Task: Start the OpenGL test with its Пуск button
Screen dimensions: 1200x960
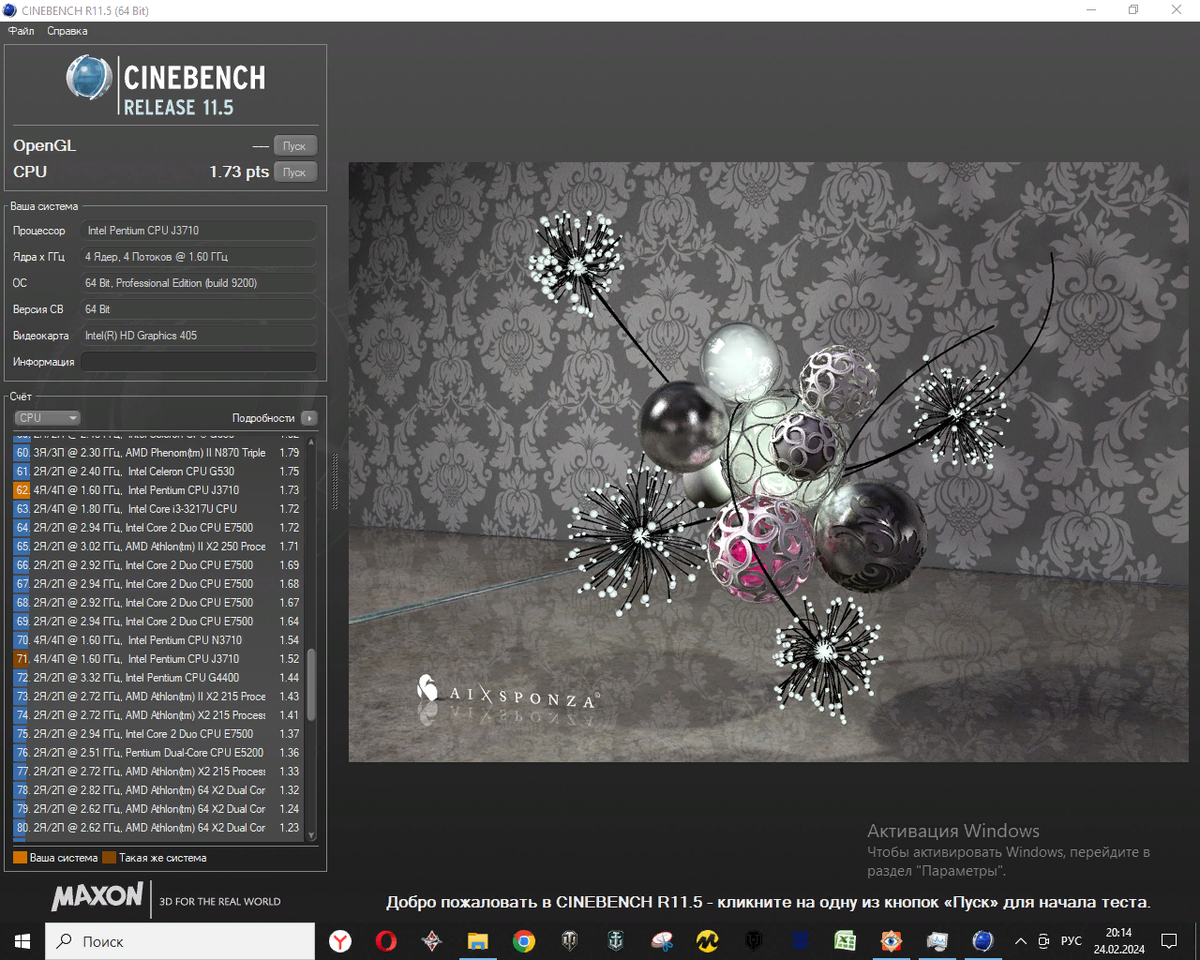Action: [295, 146]
